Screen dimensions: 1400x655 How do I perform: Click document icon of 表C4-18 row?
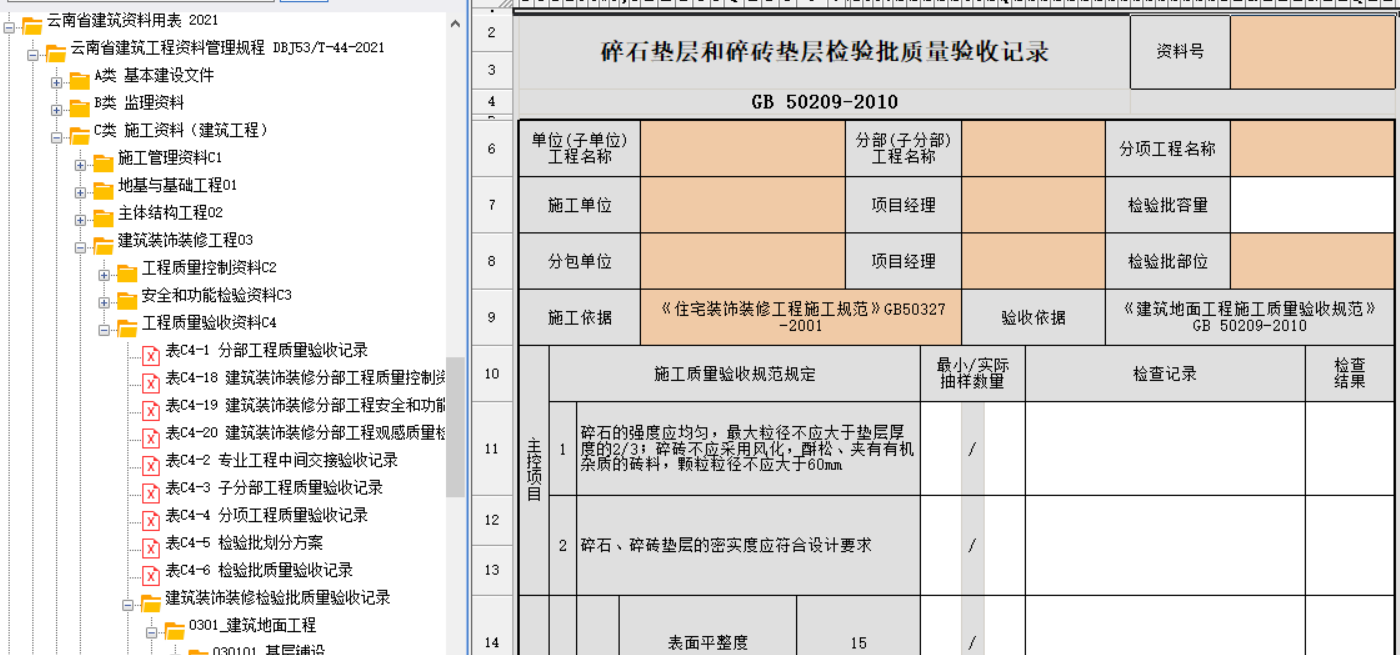click(x=150, y=383)
